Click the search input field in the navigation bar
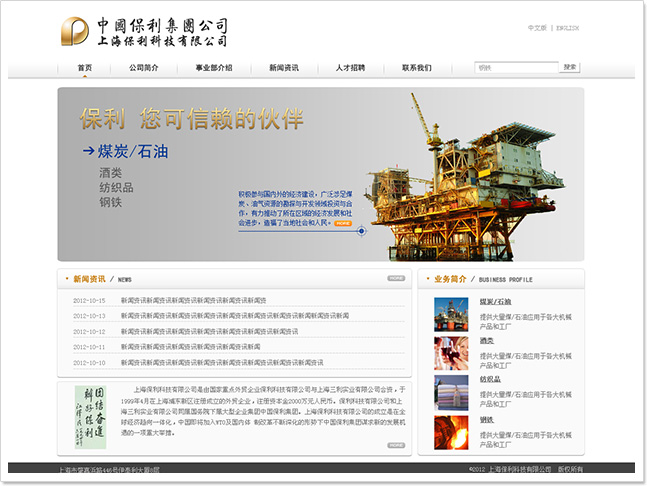Image resolution: width=647 pixels, height=486 pixels. (x=516, y=68)
